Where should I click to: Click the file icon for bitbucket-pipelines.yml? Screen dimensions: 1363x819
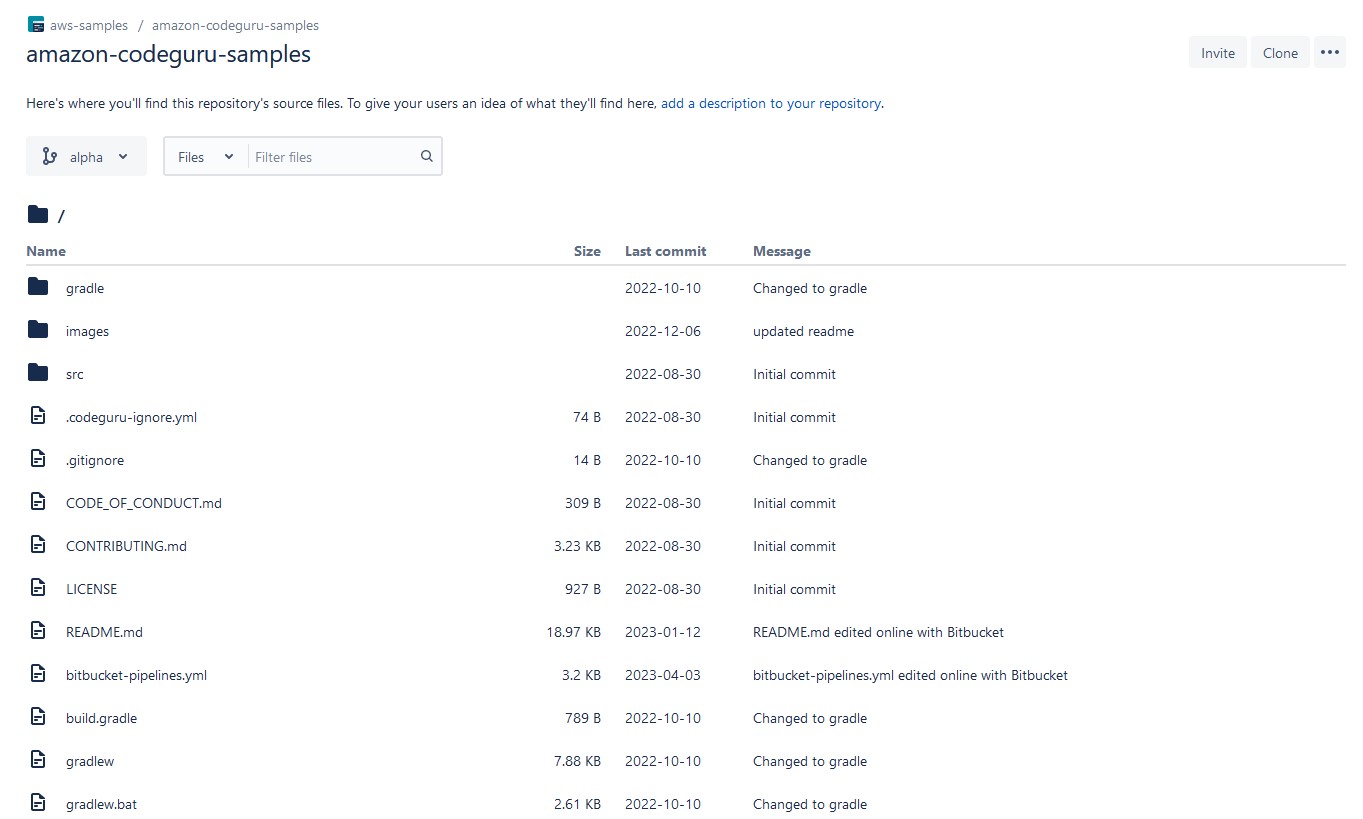click(38, 674)
